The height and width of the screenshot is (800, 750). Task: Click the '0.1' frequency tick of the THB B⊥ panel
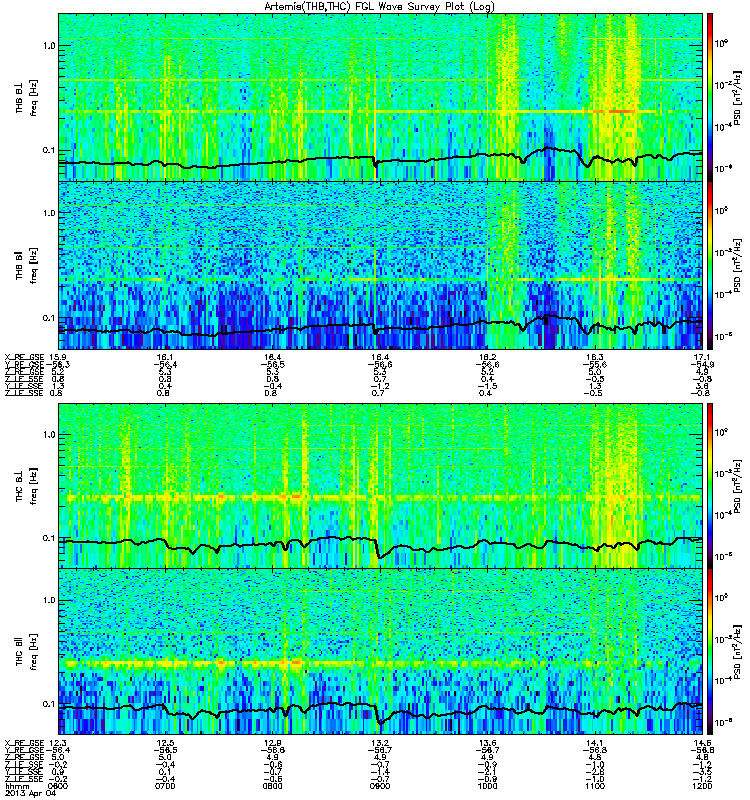(x=49, y=150)
